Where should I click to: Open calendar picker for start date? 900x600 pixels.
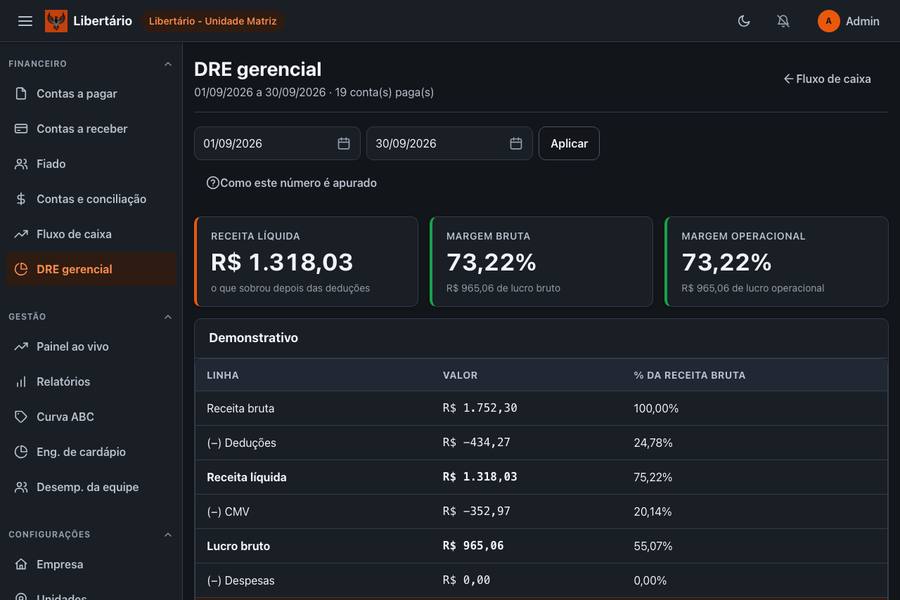click(344, 144)
